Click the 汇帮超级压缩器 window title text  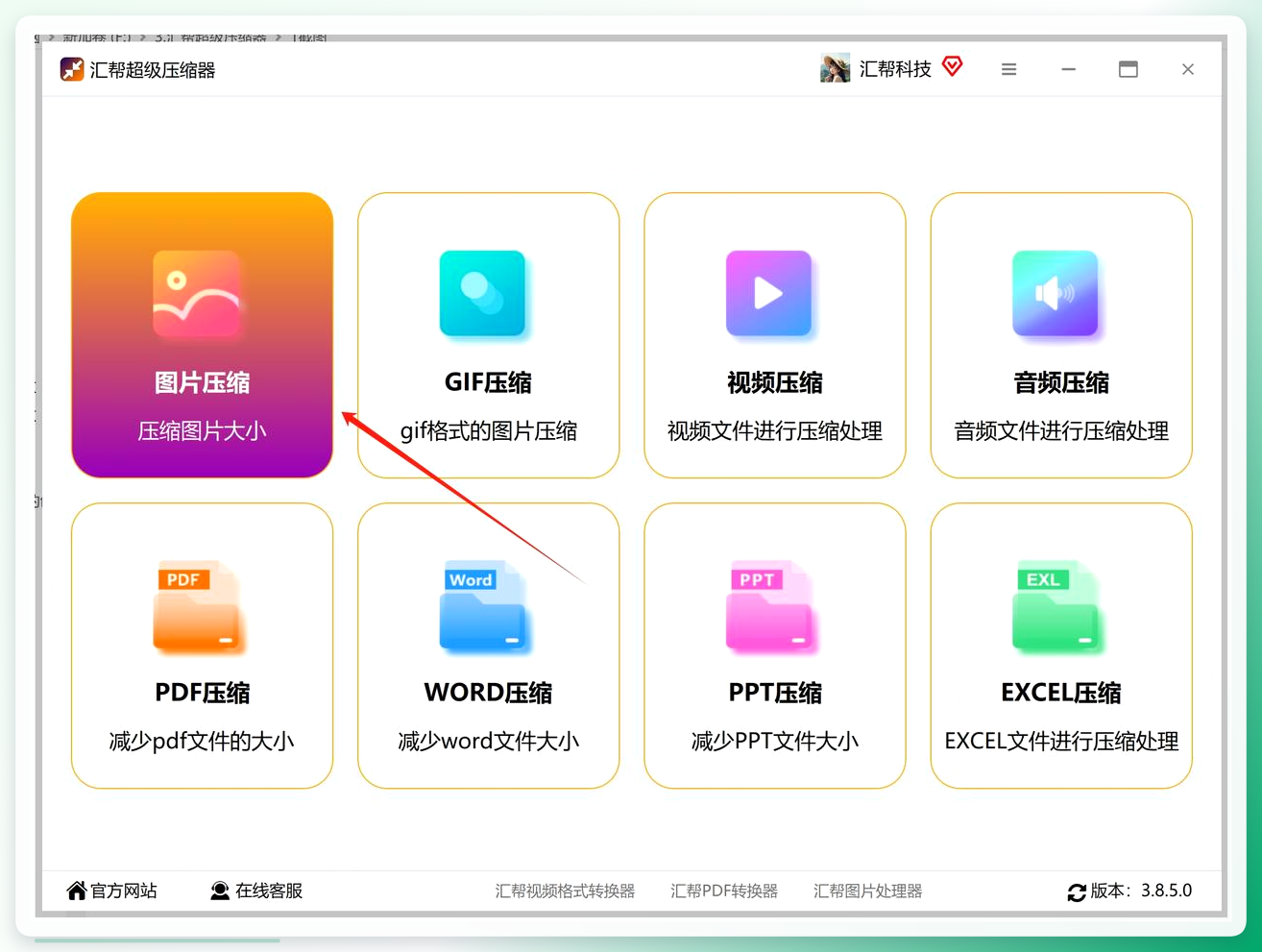[x=153, y=69]
